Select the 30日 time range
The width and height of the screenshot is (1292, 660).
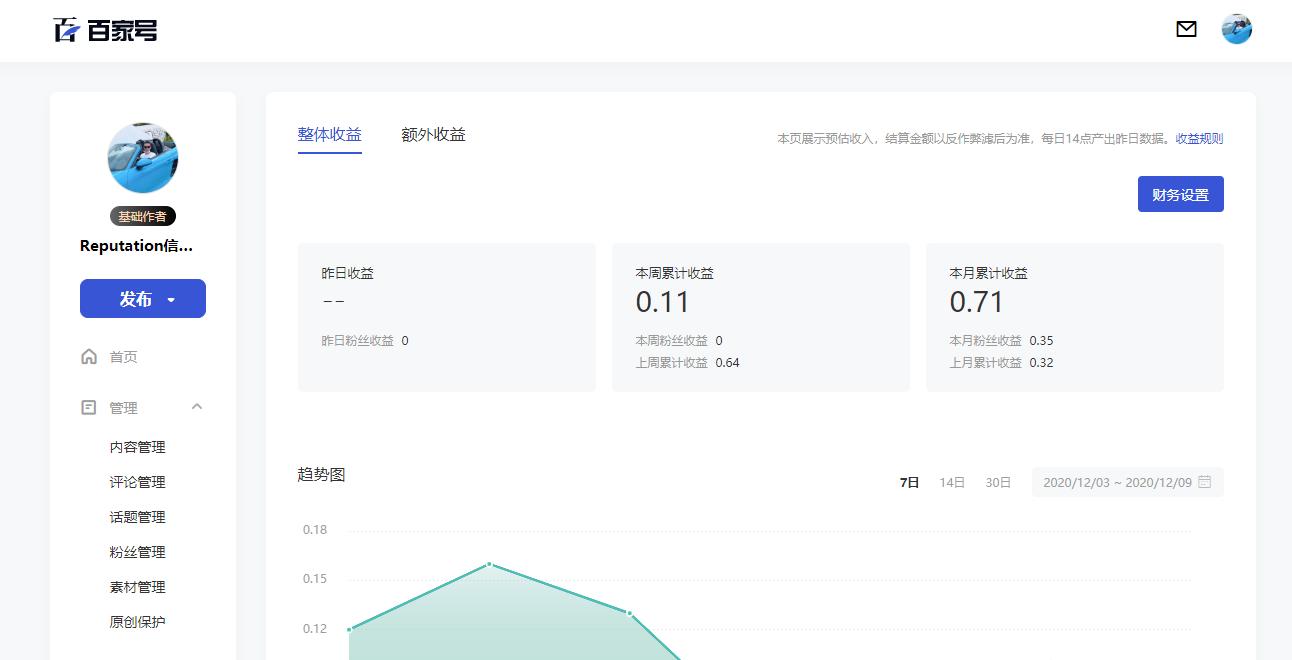pos(996,481)
